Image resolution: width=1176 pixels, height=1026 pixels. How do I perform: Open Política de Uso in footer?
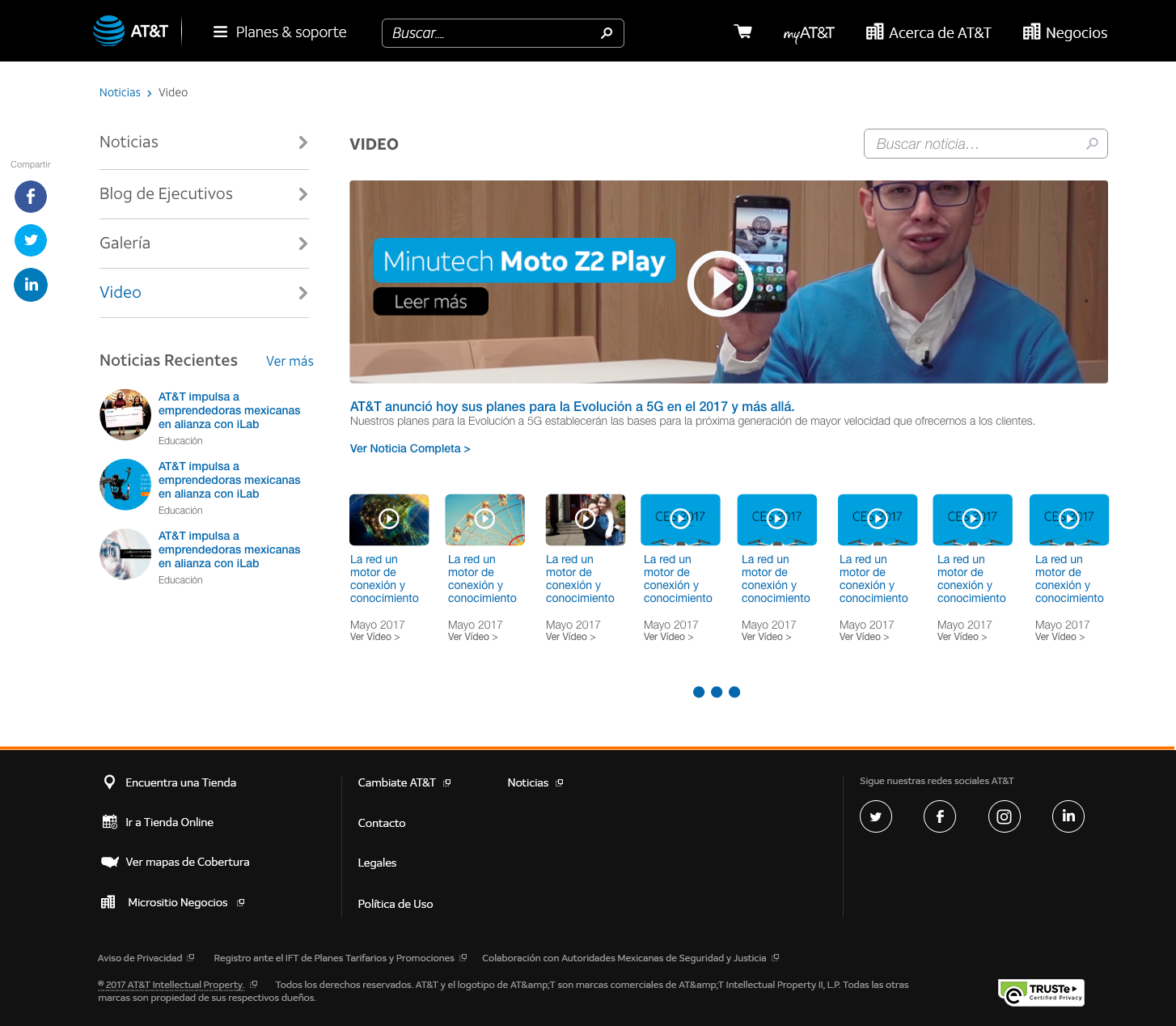(396, 904)
